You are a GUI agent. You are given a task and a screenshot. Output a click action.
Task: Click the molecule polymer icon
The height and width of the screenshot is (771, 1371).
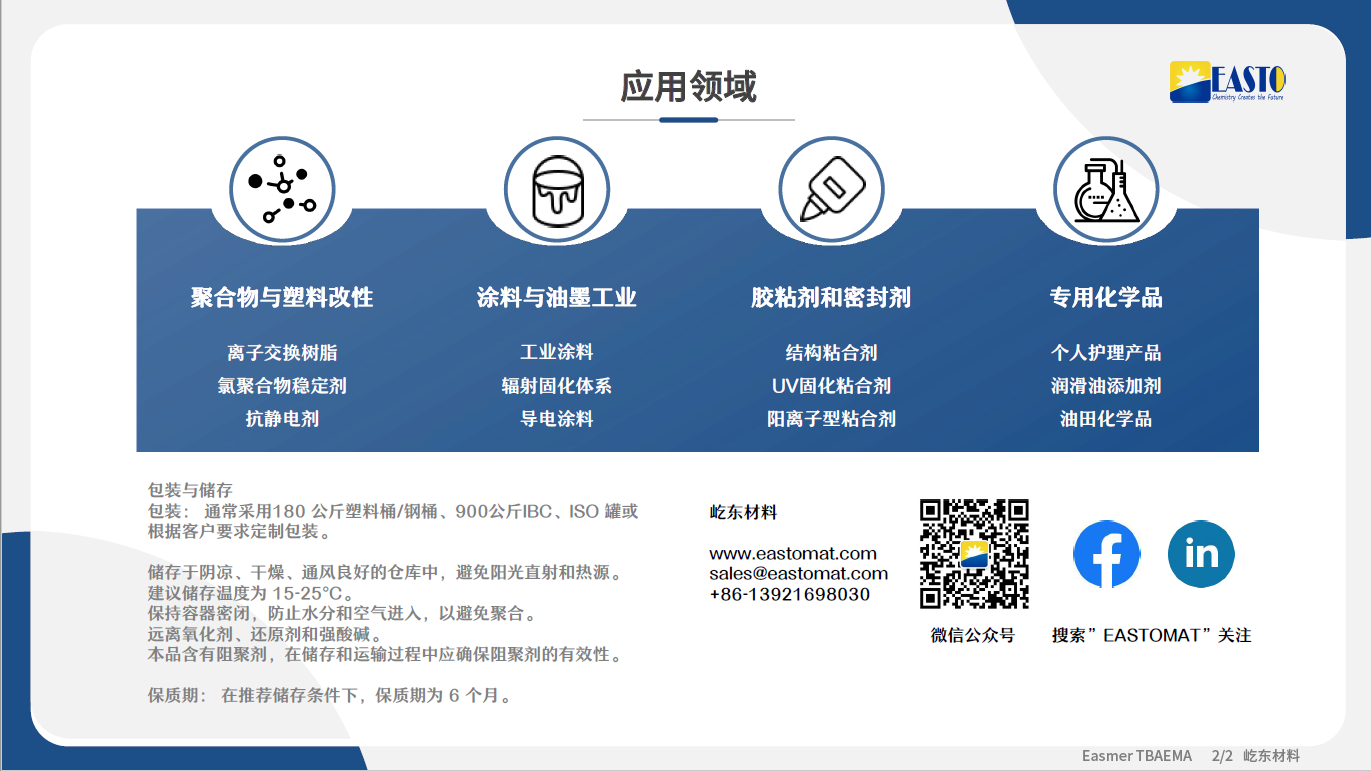click(282, 189)
